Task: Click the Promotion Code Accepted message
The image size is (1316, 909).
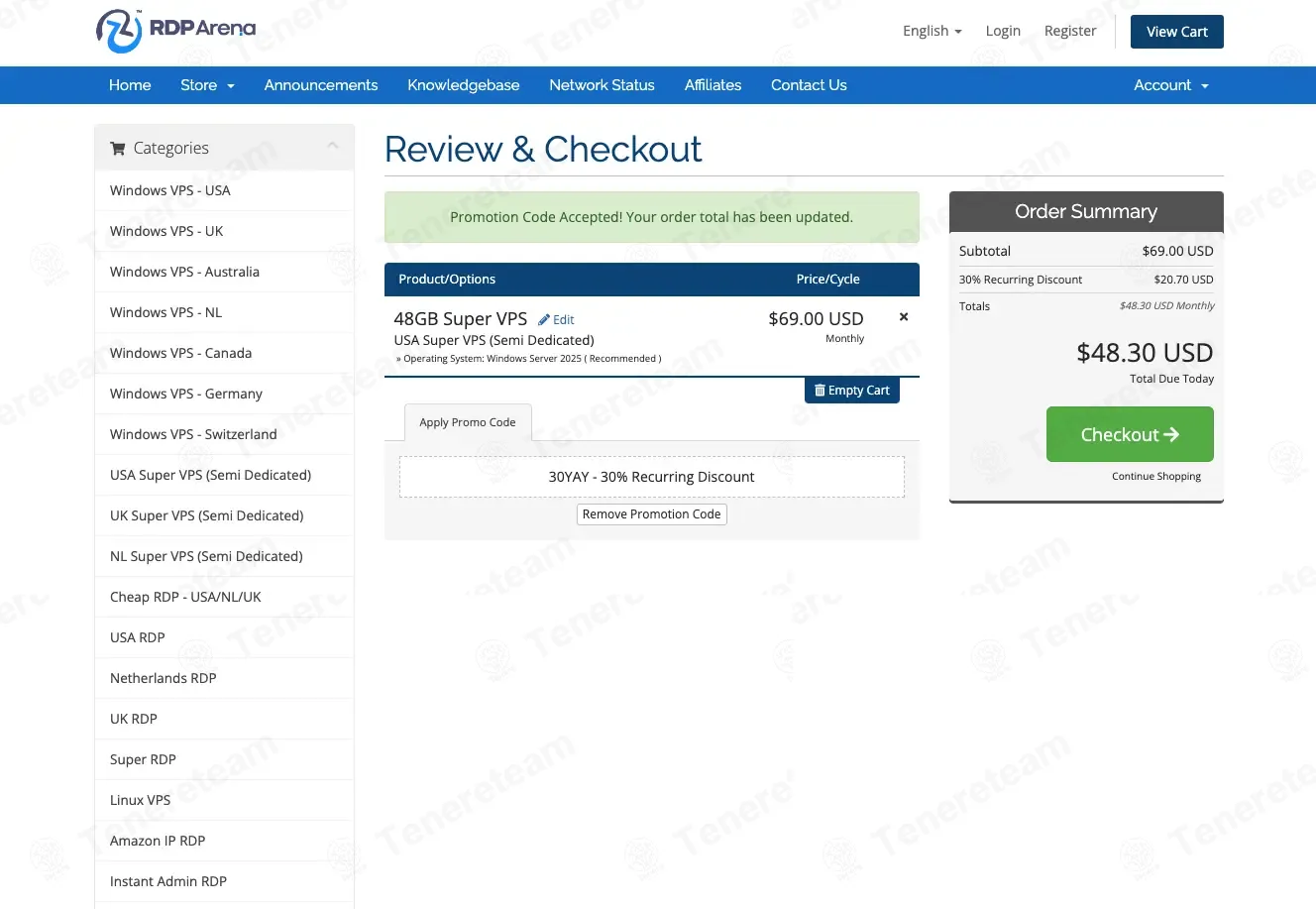Action: tap(651, 217)
